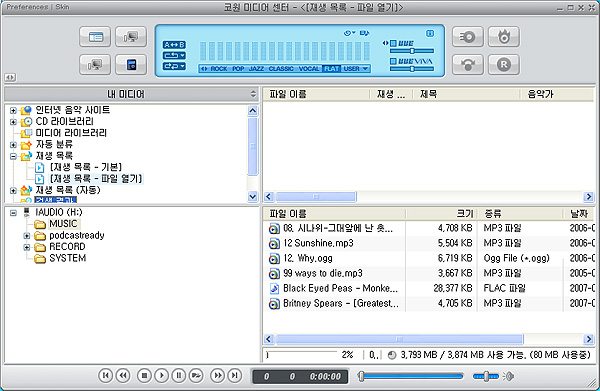This screenshot has width=600, height=391.
Task: Click the play button
Action: point(161,376)
